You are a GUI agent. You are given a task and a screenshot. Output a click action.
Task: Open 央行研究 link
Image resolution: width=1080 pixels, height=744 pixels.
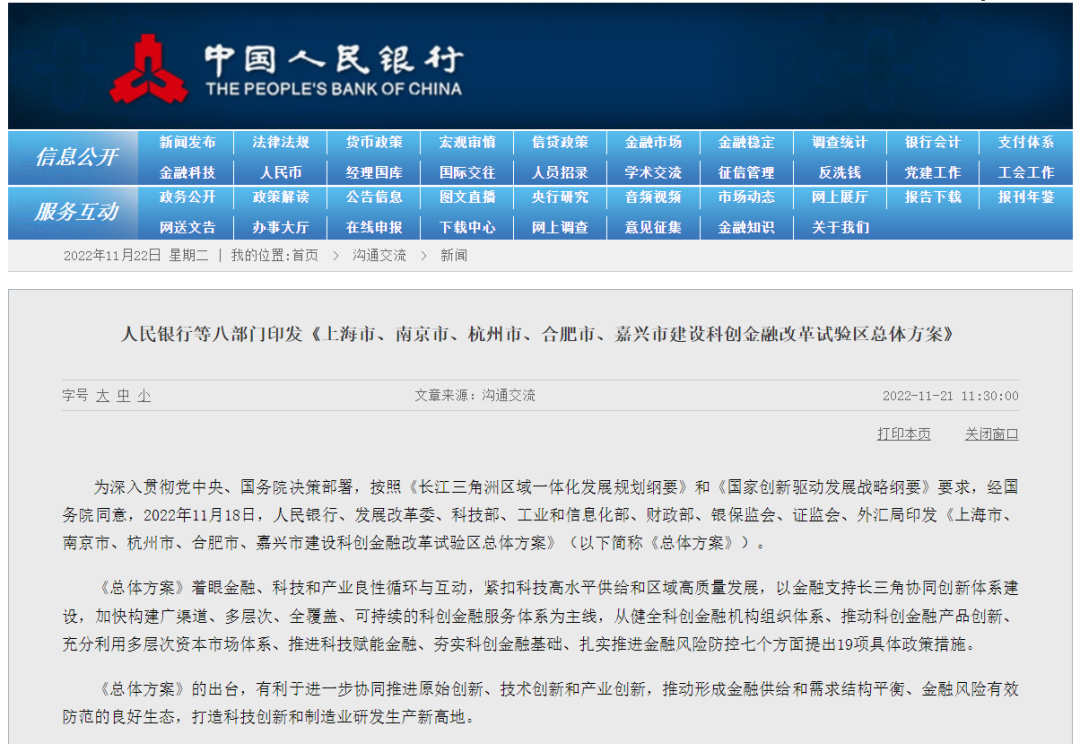pos(560,197)
